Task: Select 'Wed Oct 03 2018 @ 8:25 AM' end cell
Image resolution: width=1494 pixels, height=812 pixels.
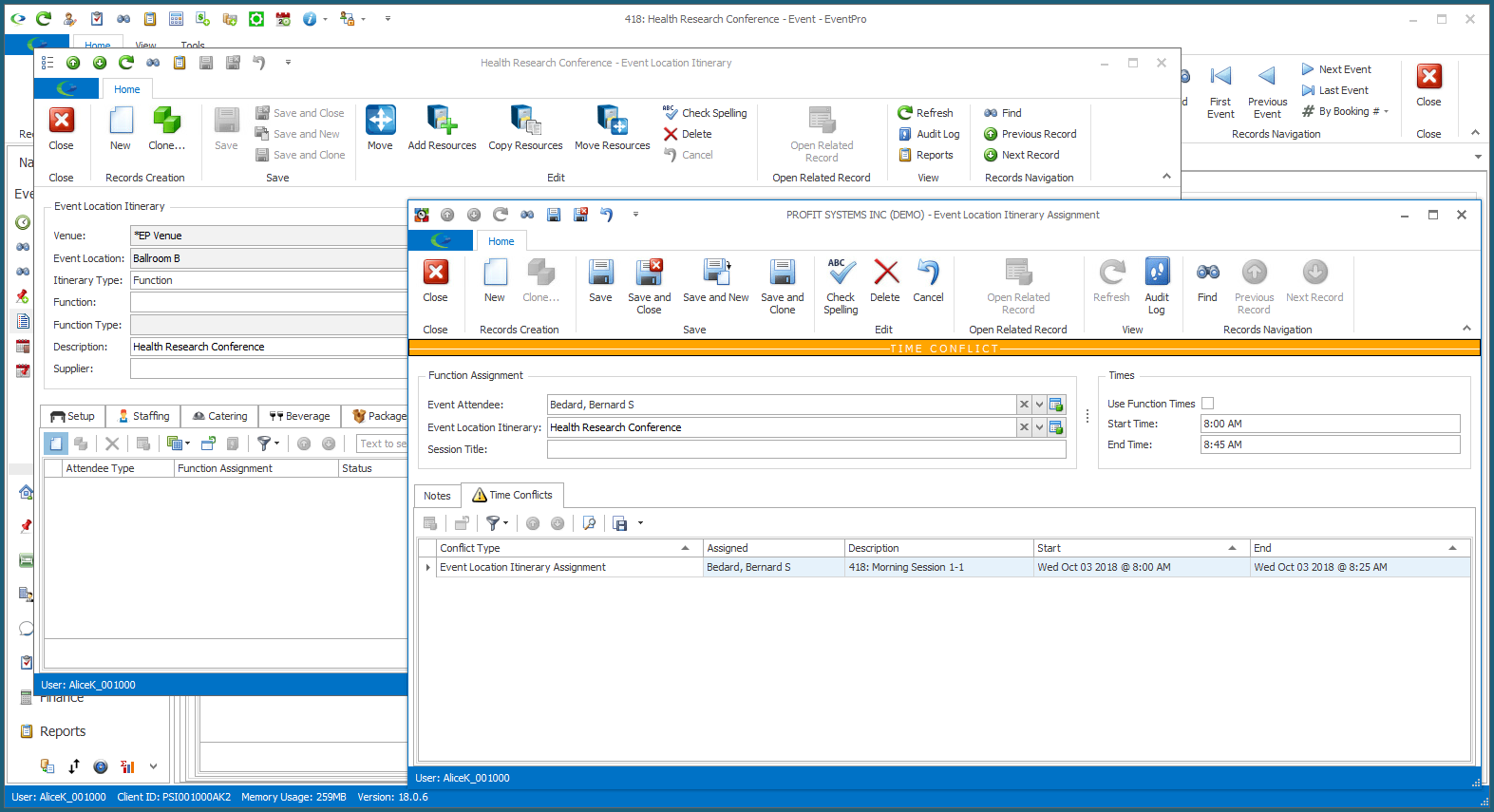Action: pyautogui.click(x=1360, y=567)
